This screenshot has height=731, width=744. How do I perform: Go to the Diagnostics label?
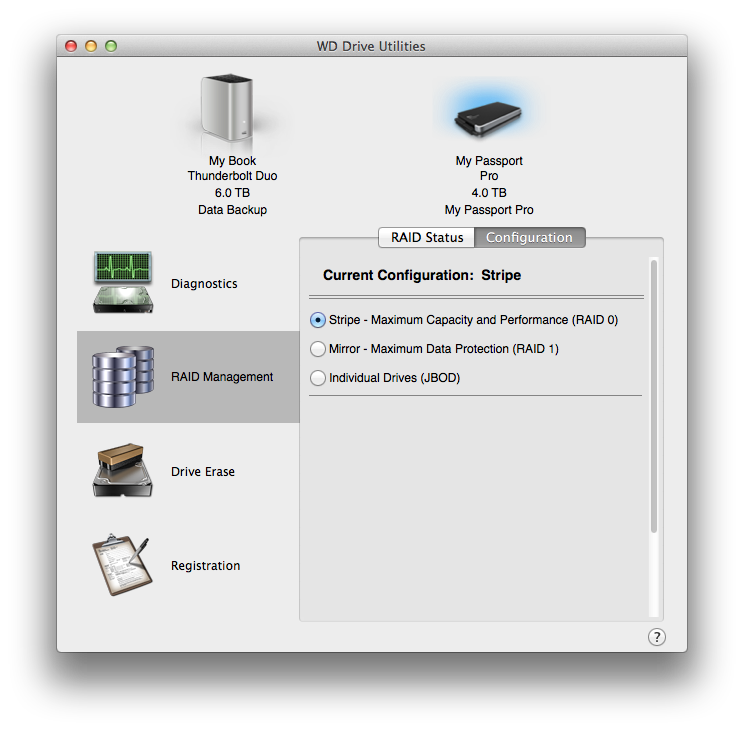(204, 284)
